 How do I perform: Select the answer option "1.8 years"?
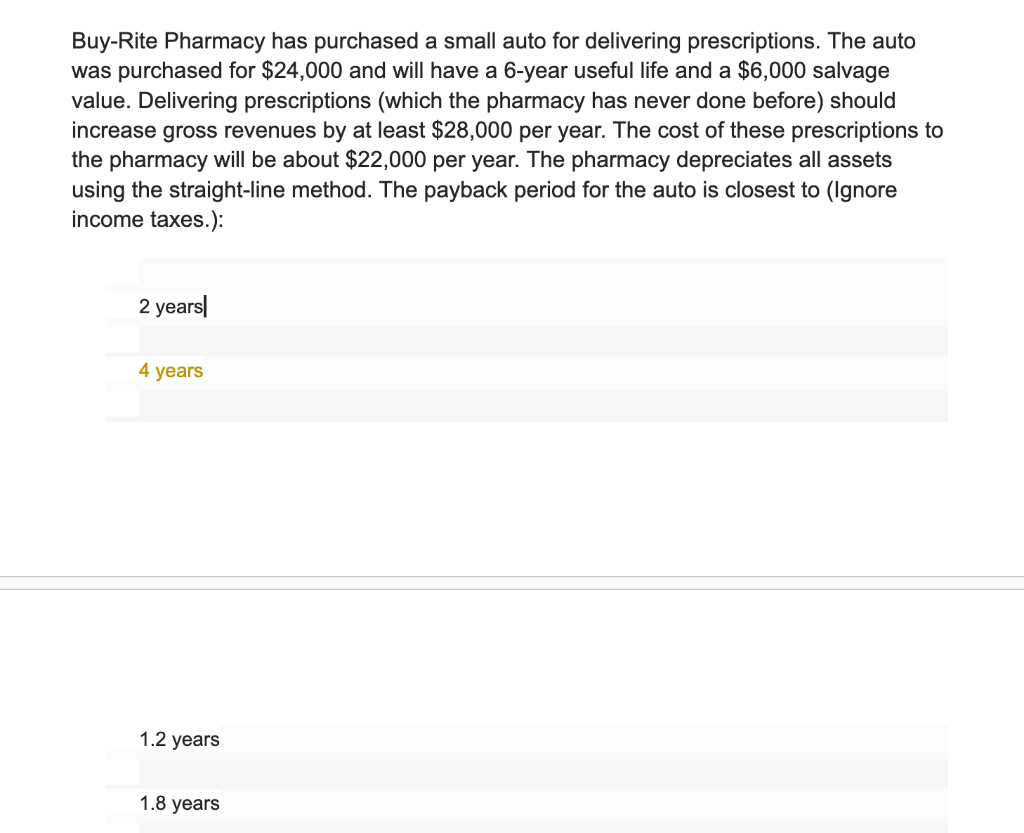[179, 803]
